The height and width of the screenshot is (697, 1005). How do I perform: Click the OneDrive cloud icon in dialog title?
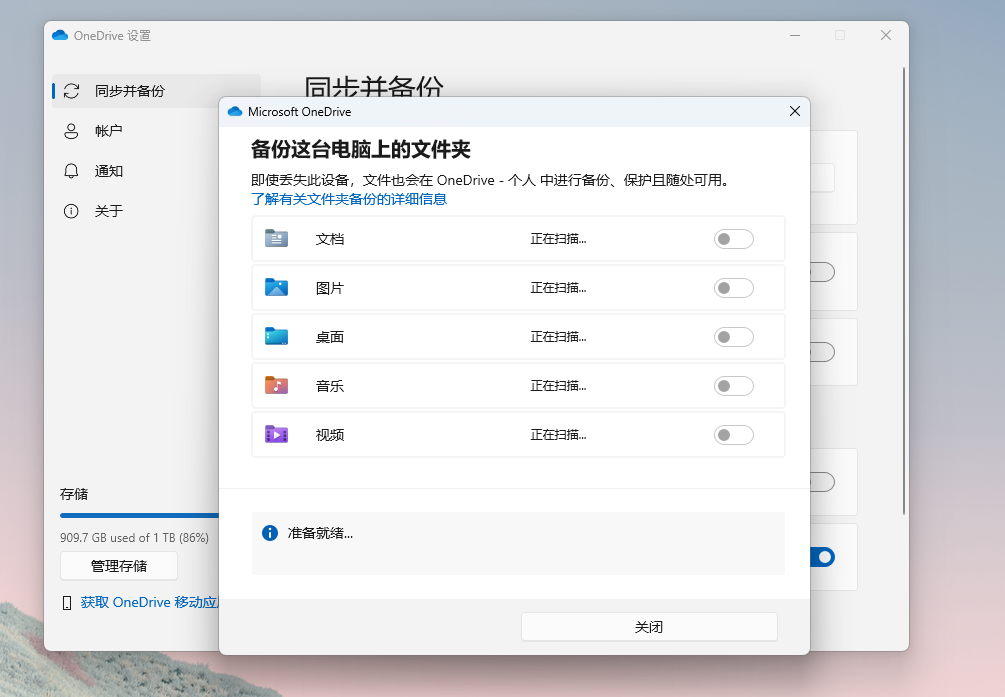pos(235,112)
